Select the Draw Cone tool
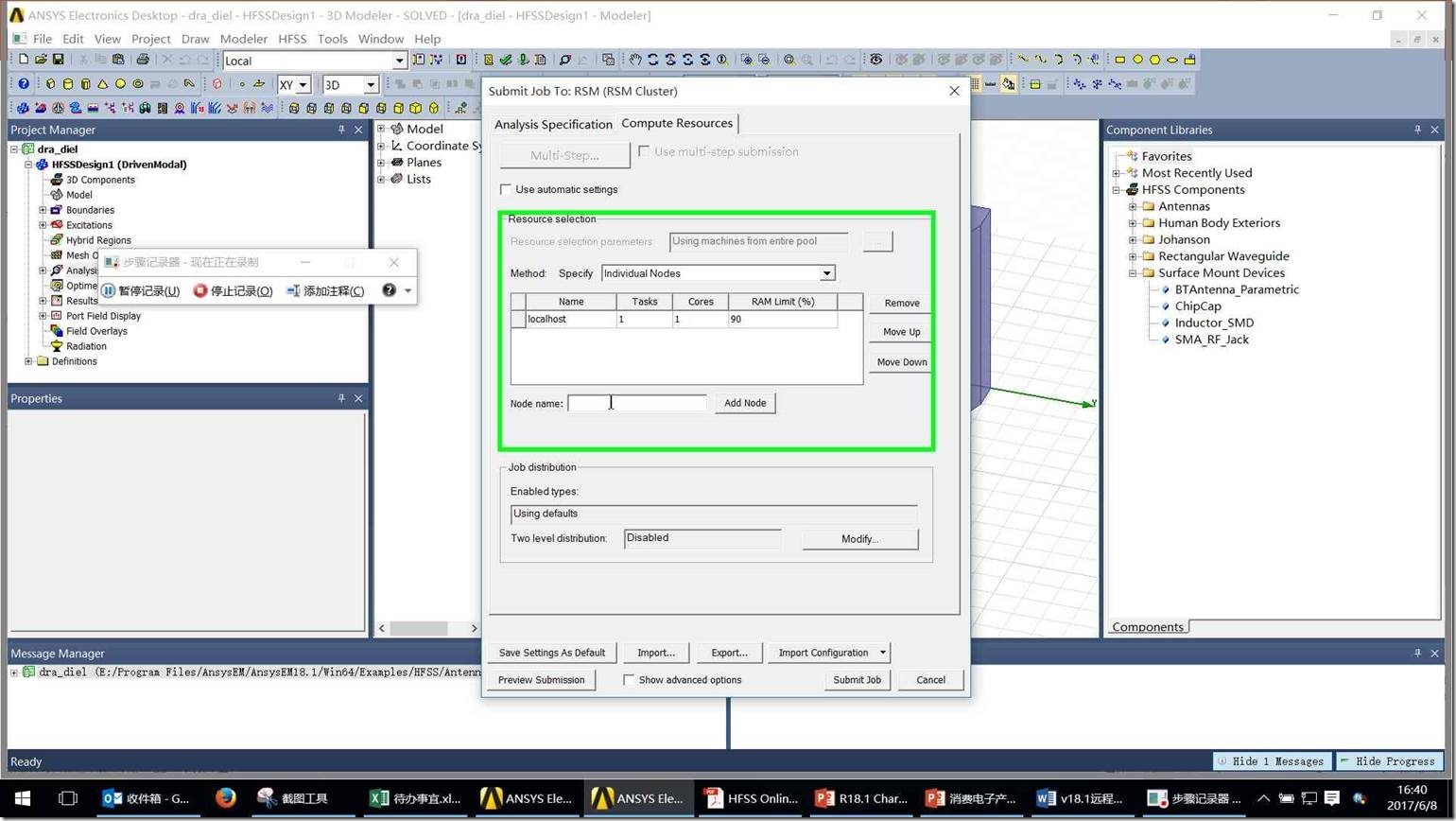This screenshot has height=821, width=1456. 102,84
